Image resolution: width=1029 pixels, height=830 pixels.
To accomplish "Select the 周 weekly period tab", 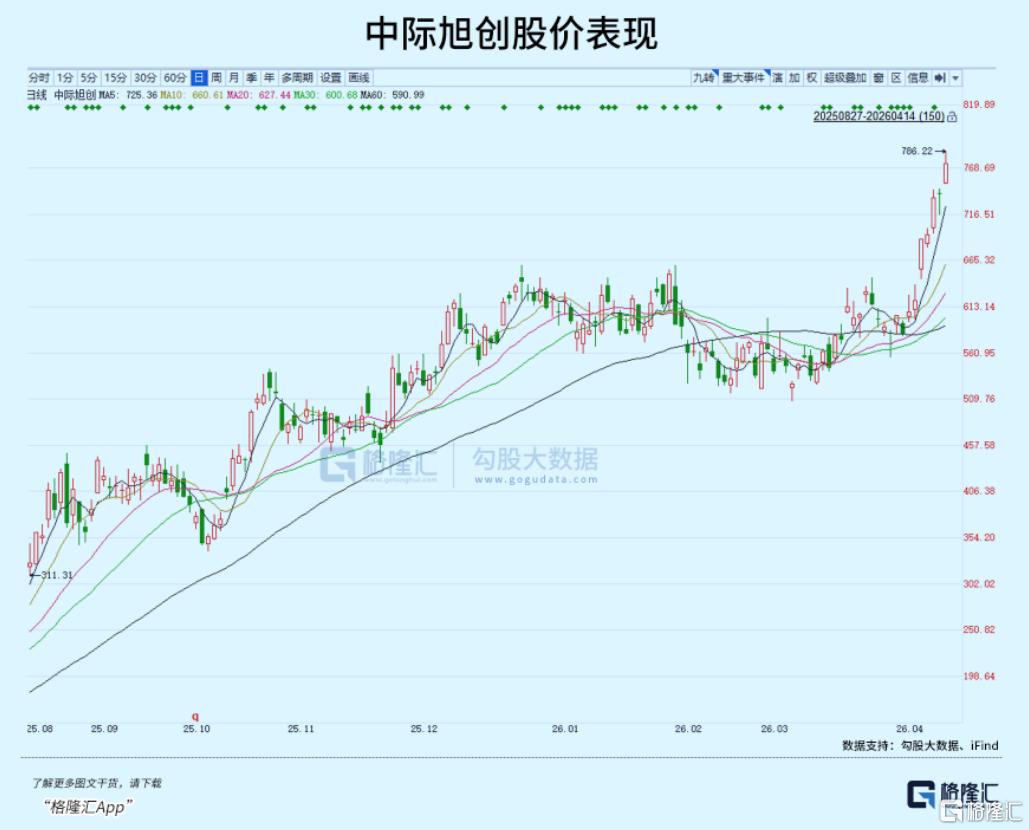I will click(216, 77).
